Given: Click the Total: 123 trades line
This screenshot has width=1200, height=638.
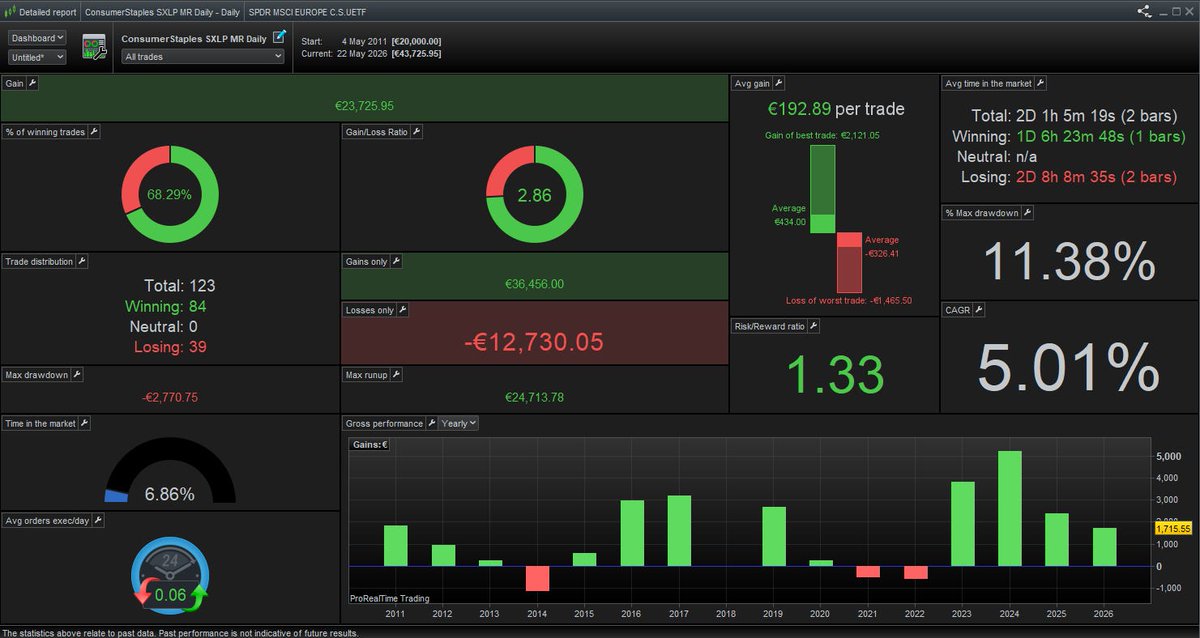Looking at the screenshot, I should 180,286.
